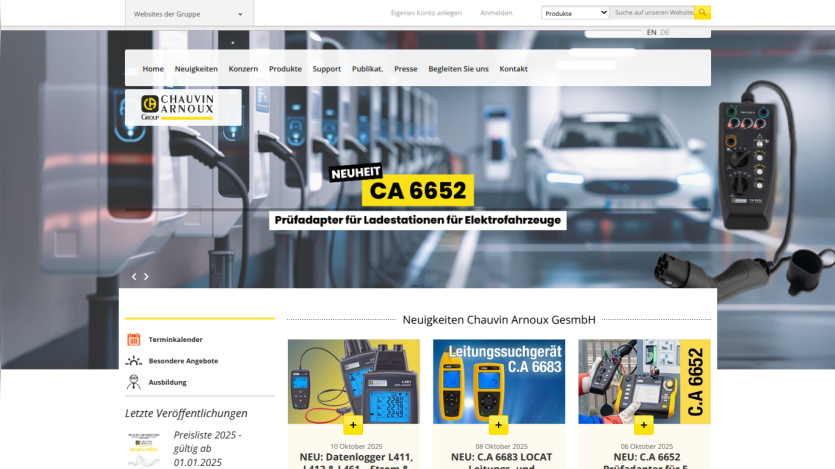Click Eigenes Konto anlegen link

(x=426, y=13)
